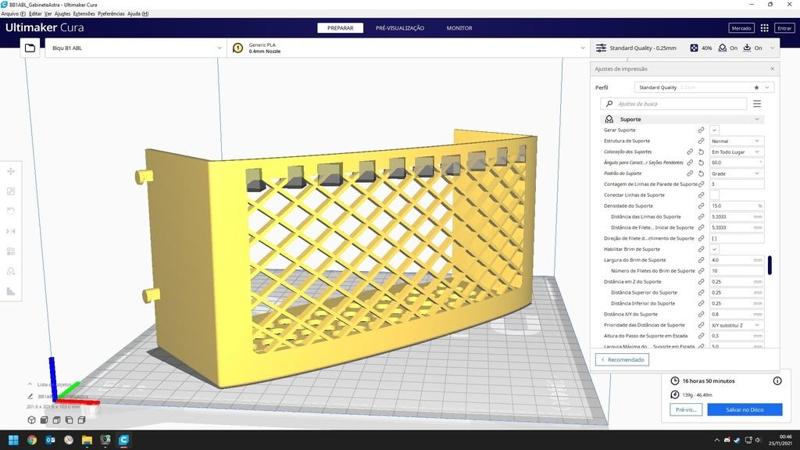Reset the Colocação dos Suportes setting
This screenshot has height=450, width=800.
(x=701, y=152)
